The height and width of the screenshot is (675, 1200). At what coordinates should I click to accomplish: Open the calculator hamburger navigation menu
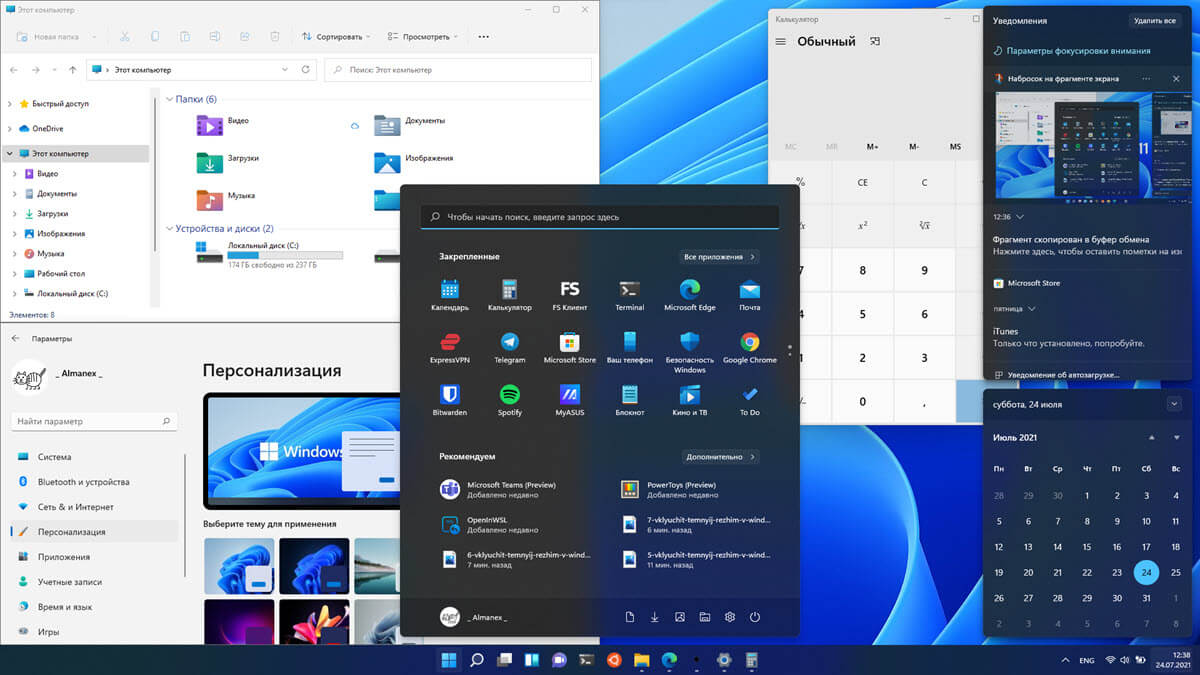coord(781,42)
